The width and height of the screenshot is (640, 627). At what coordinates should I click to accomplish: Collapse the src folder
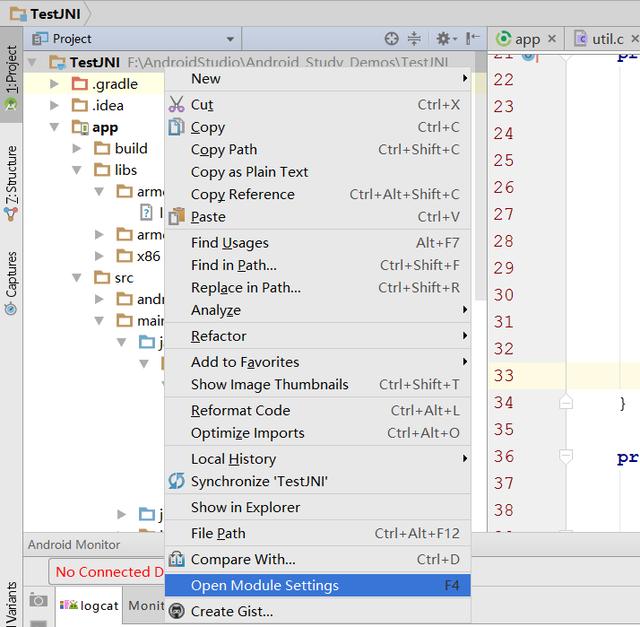(76, 278)
